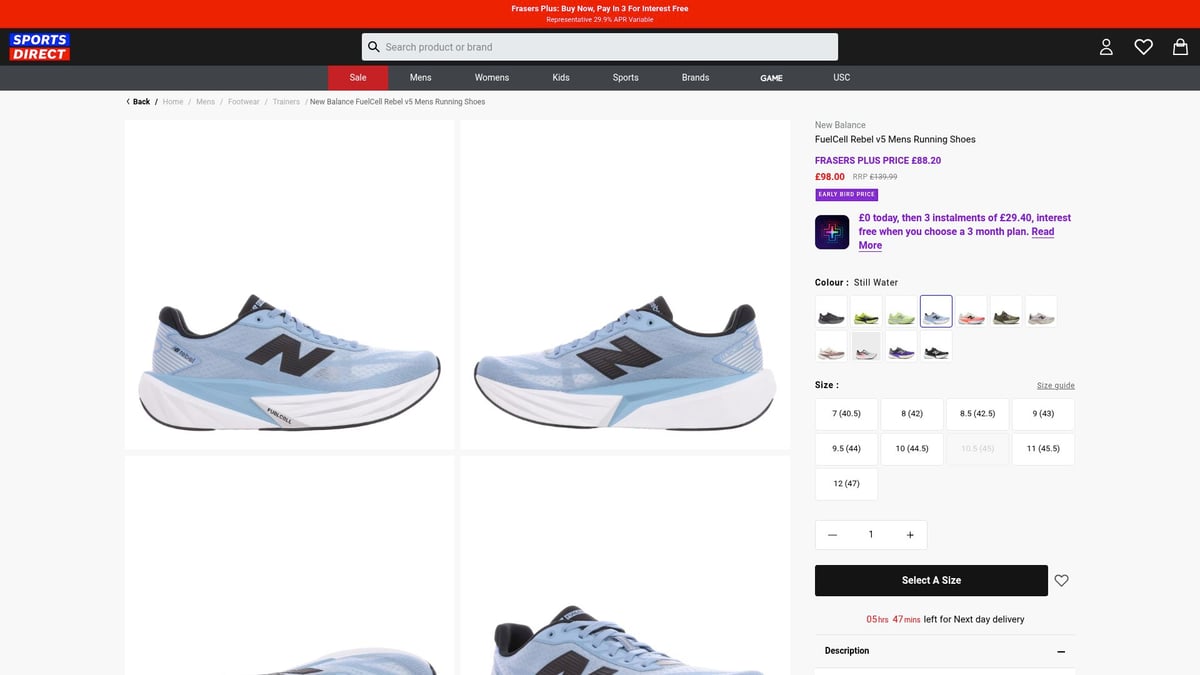Screen dimensions: 1200x675
Task: Click the Read More link
Action: [956, 238]
